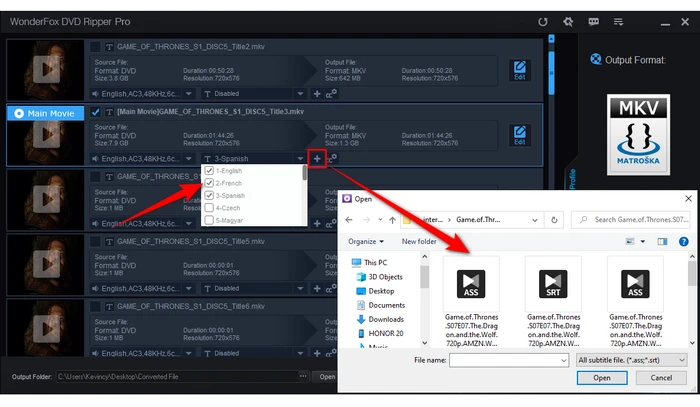Select This PC in navigation tree
Screen dimensions: 700x407
tap(369, 262)
